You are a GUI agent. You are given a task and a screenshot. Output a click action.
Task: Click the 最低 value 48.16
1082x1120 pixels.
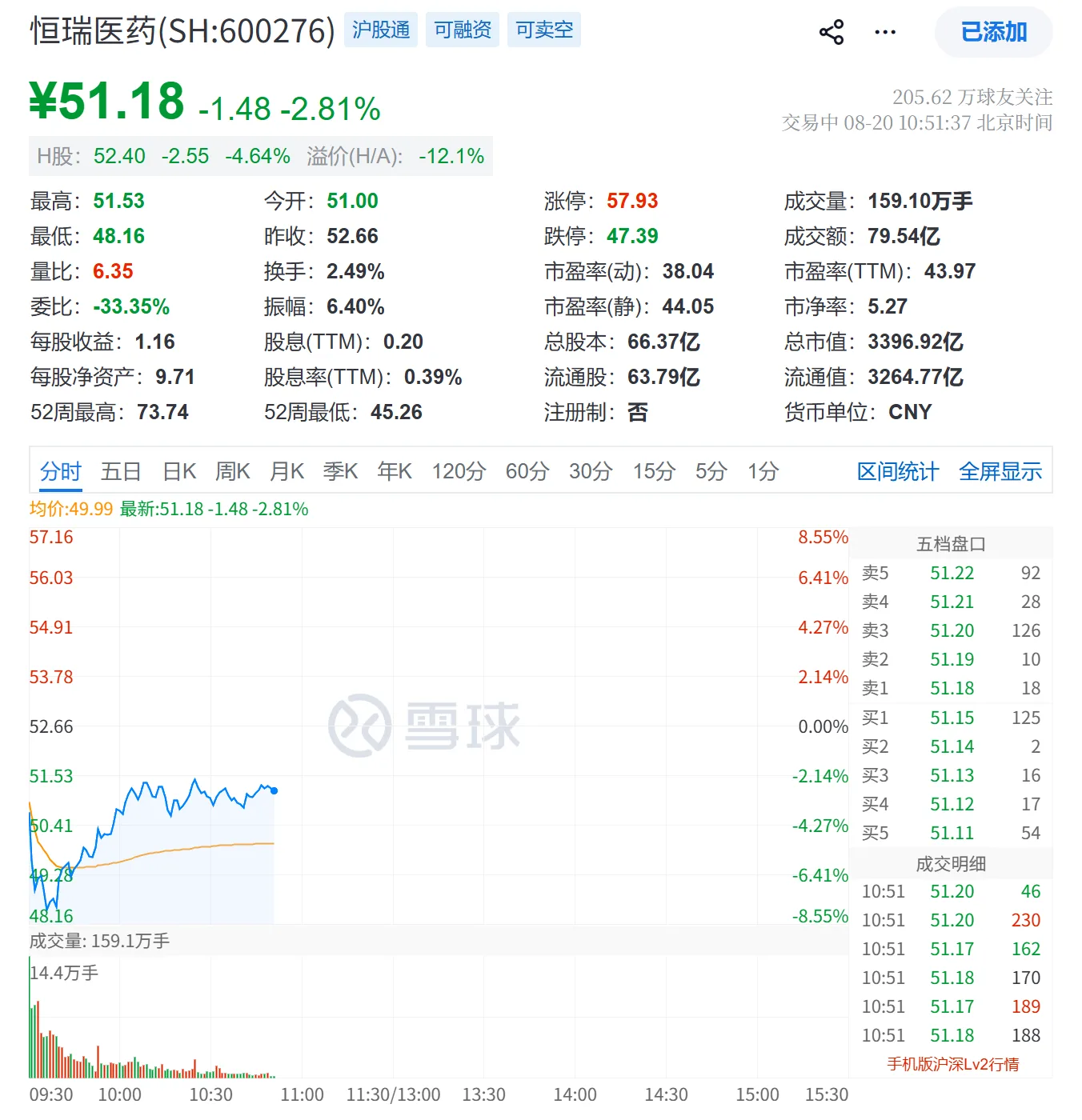[118, 236]
